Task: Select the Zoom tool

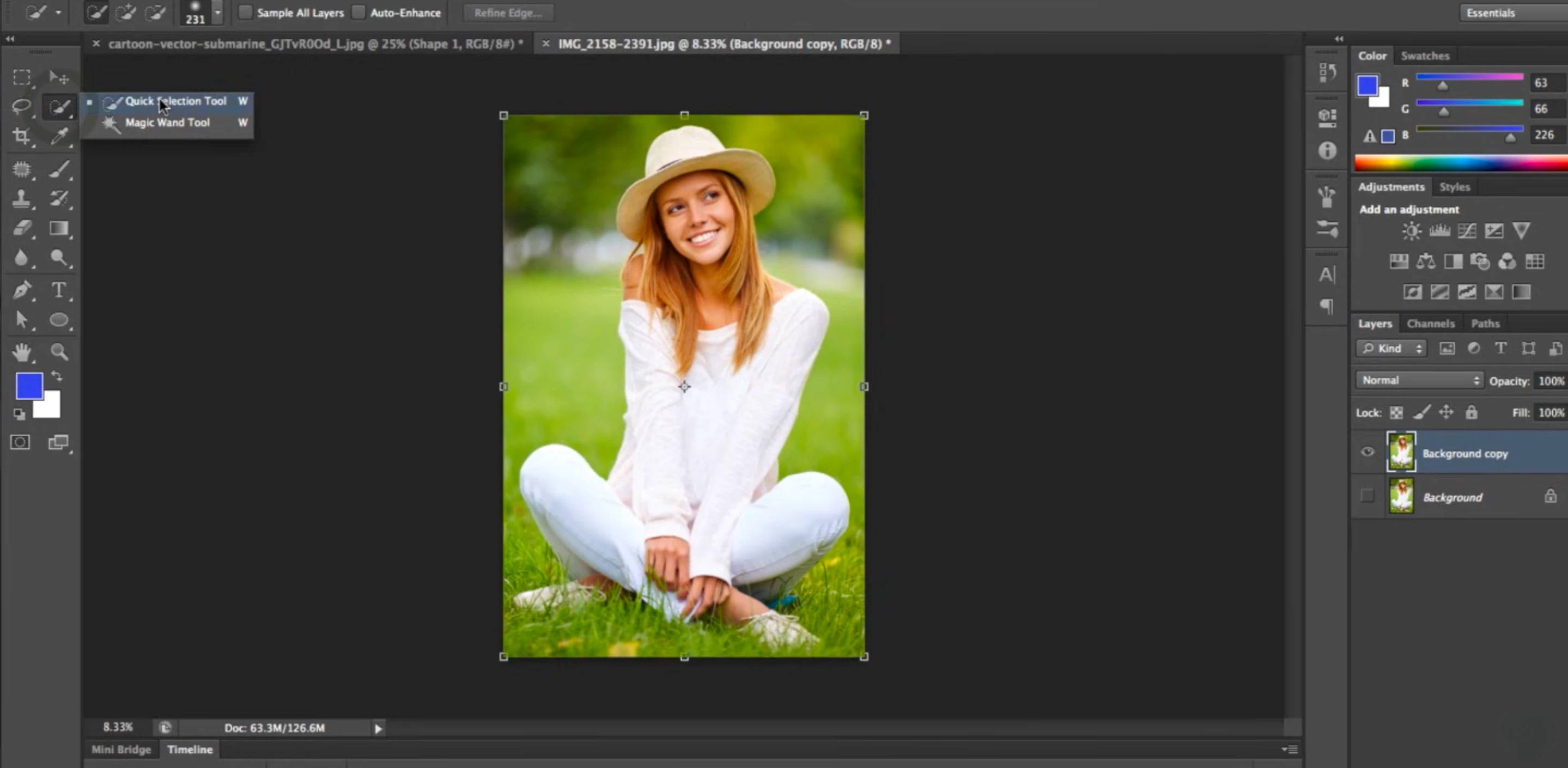Action: pyautogui.click(x=59, y=352)
